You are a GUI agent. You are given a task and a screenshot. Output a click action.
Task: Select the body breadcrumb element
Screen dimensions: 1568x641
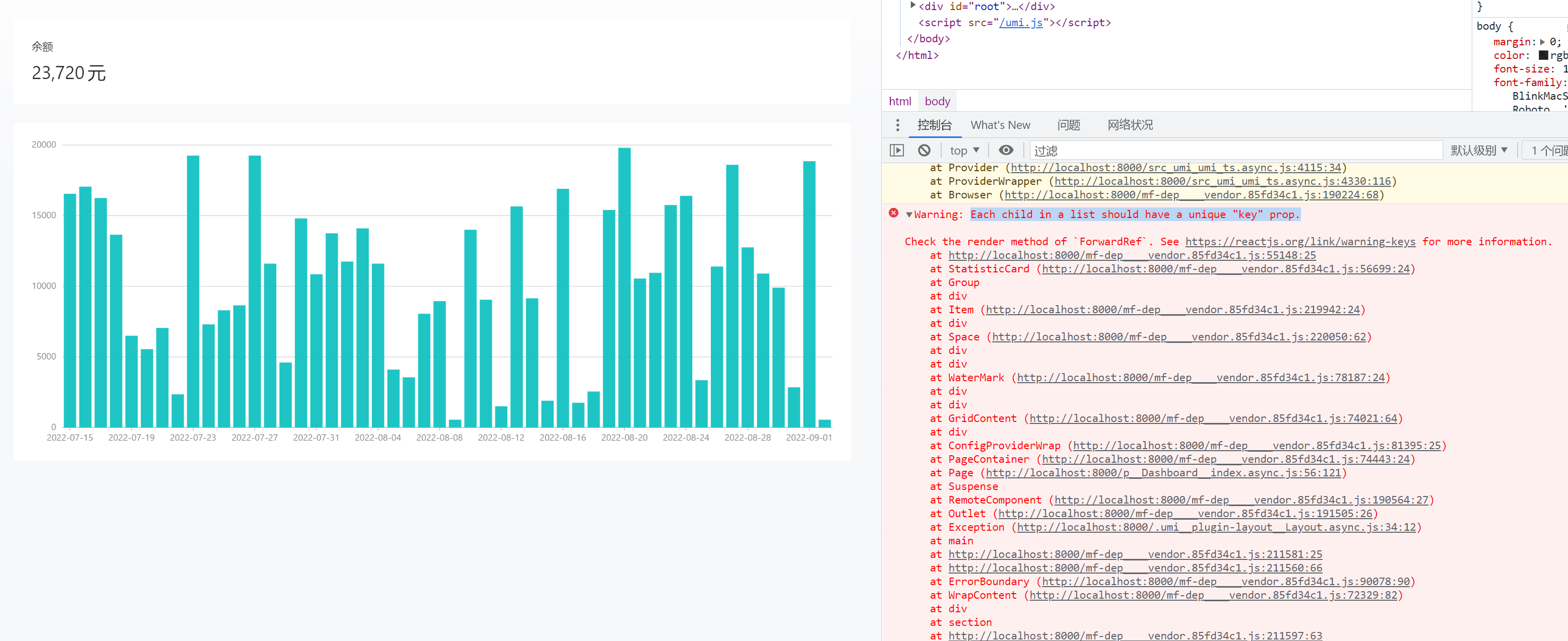937,102
